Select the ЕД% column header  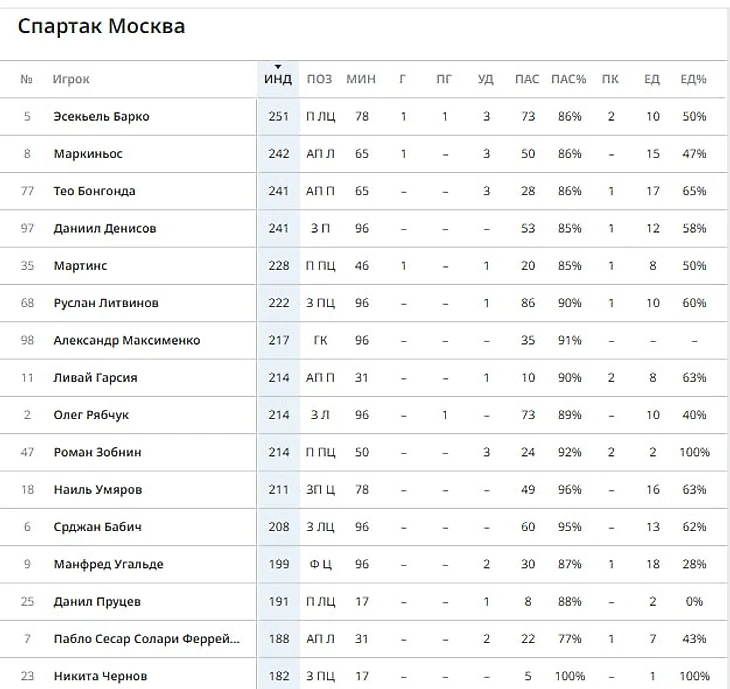(x=693, y=79)
